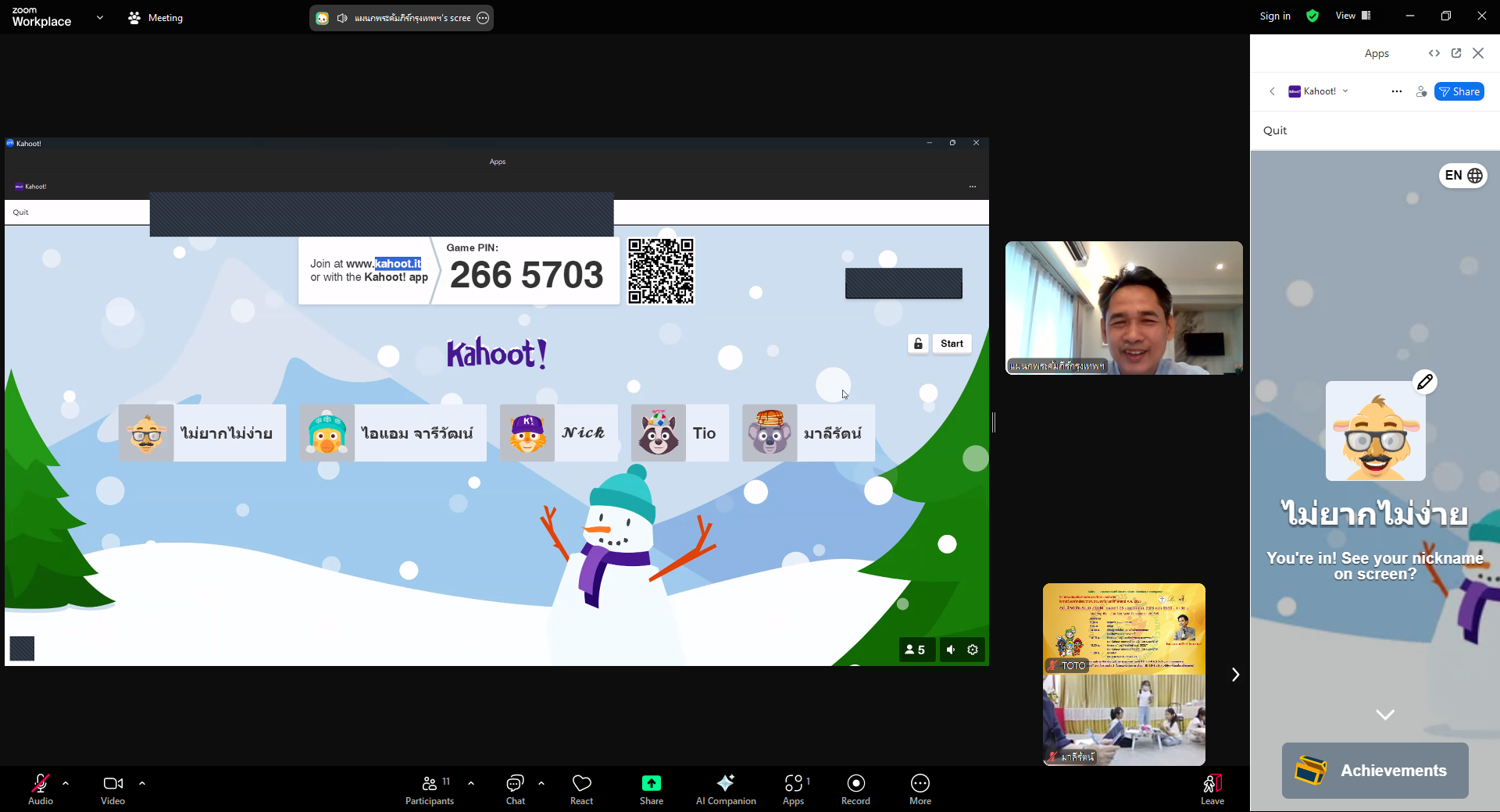Unmute microphone with Audio button

41,789
